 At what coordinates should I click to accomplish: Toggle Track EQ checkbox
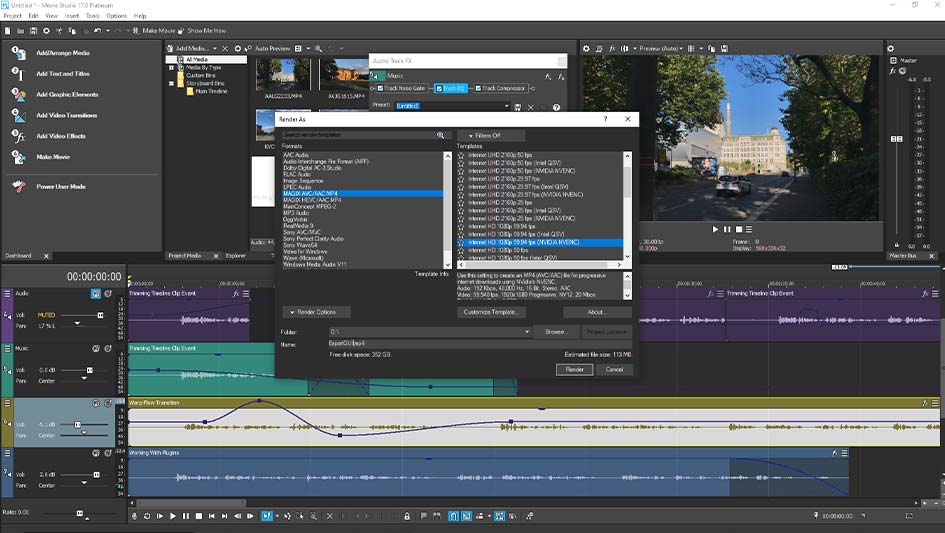point(439,89)
